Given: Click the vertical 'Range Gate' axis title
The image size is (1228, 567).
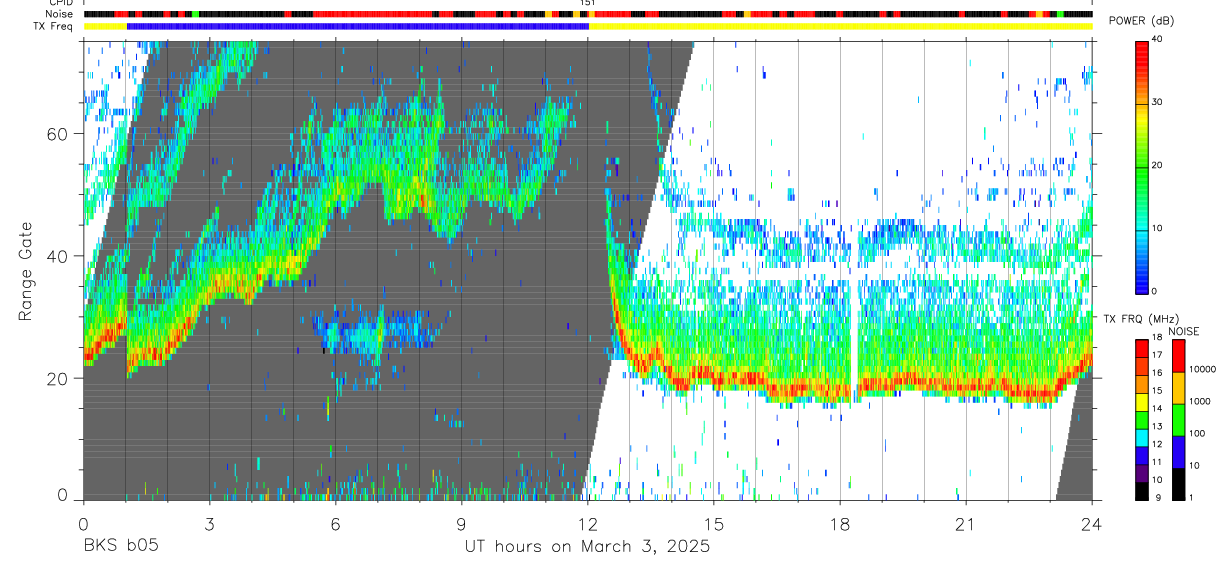Looking at the screenshot, I should pyautogui.click(x=26, y=270).
